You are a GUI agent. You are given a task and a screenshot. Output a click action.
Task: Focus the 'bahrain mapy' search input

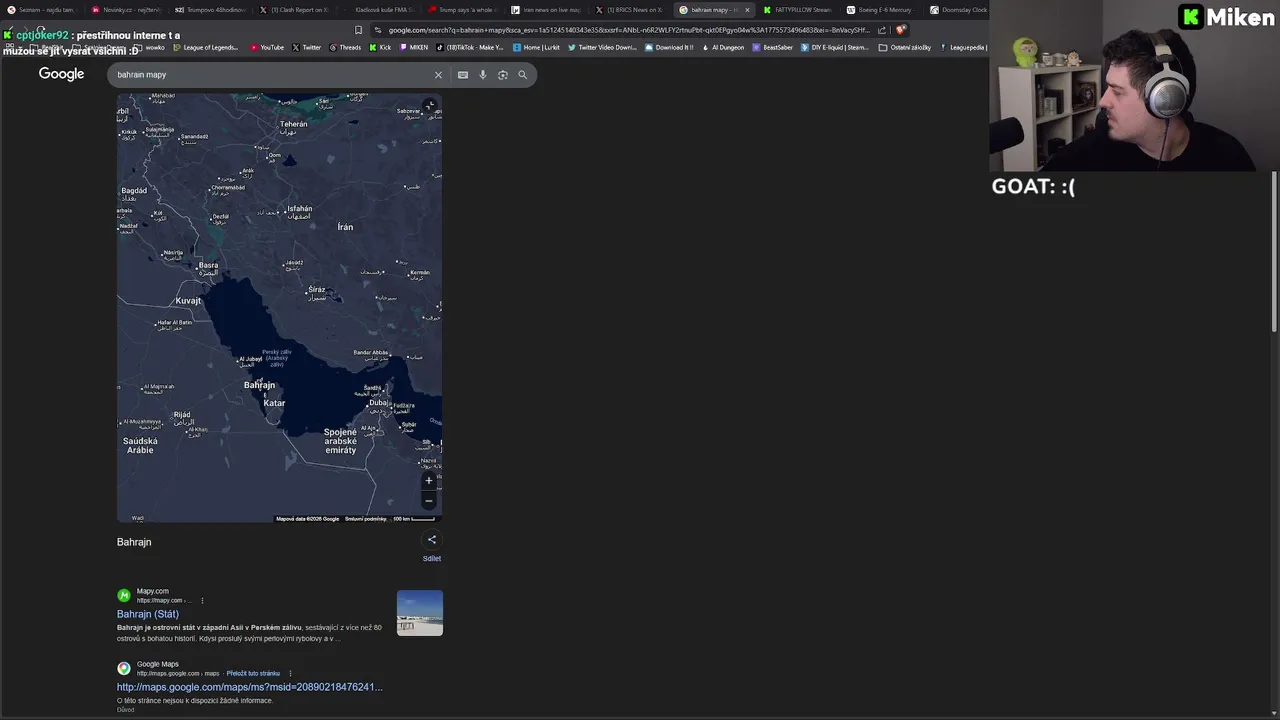pos(270,75)
